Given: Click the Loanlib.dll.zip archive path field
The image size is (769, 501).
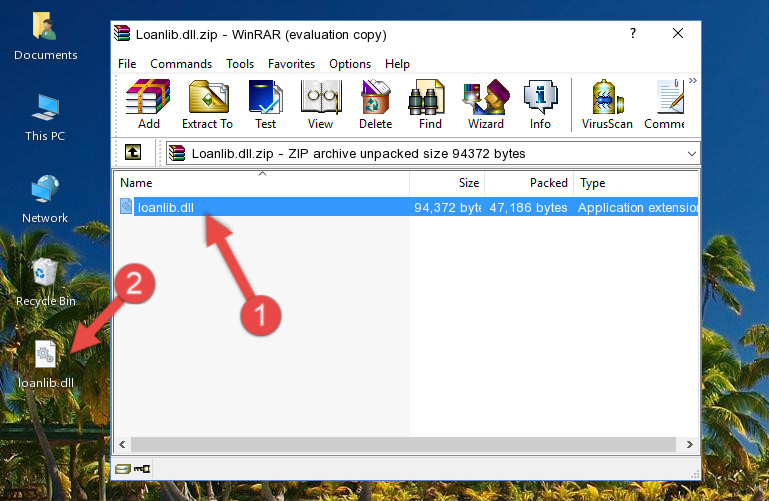Looking at the screenshot, I should (433, 154).
